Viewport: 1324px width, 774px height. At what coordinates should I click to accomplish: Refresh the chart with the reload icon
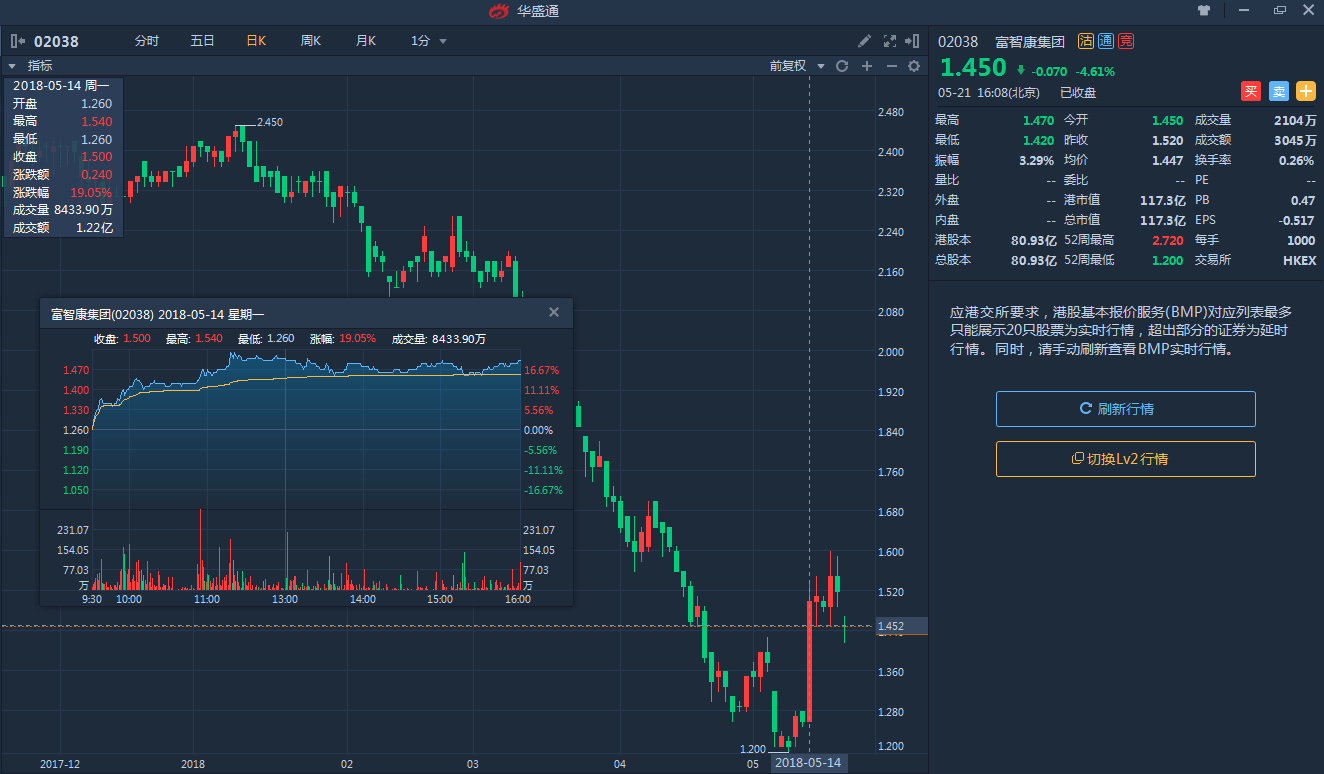842,66
